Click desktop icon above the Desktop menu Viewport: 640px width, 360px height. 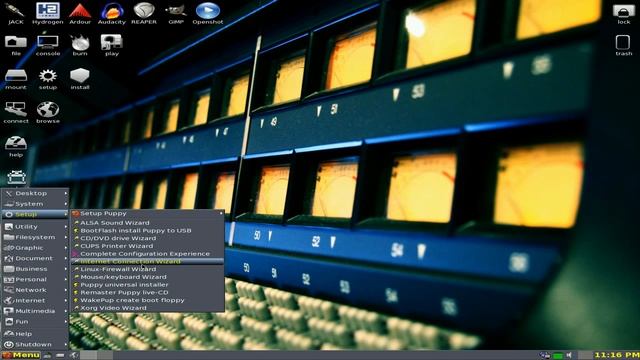[16, 178]
